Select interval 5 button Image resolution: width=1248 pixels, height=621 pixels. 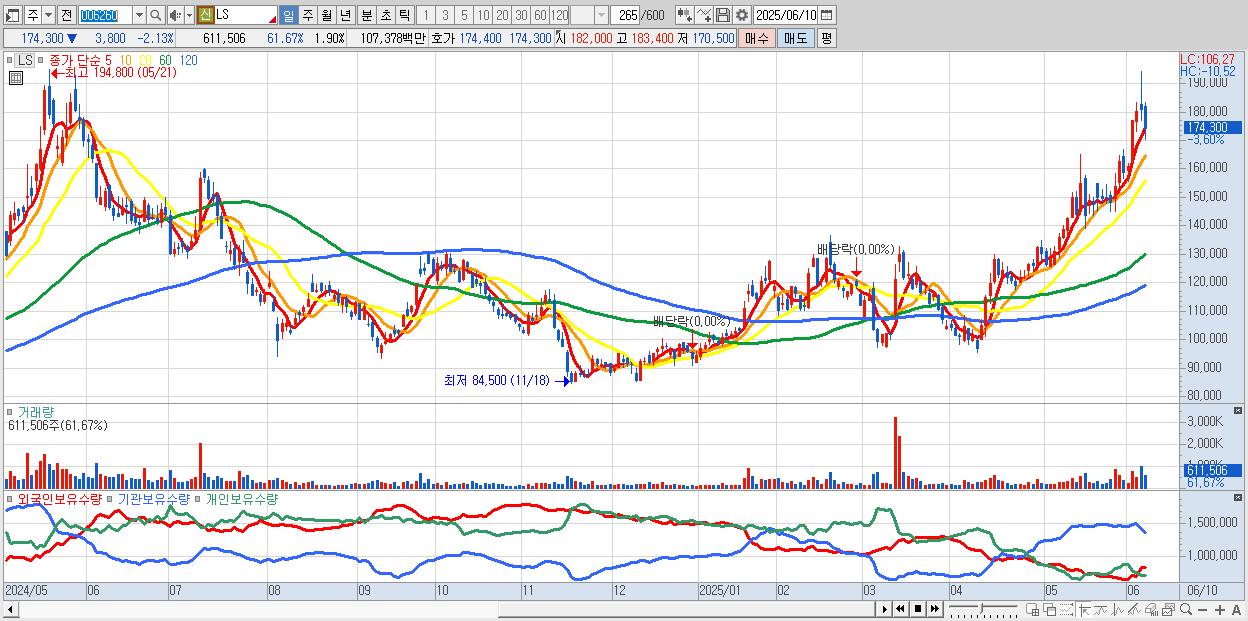tap(464, 16)
